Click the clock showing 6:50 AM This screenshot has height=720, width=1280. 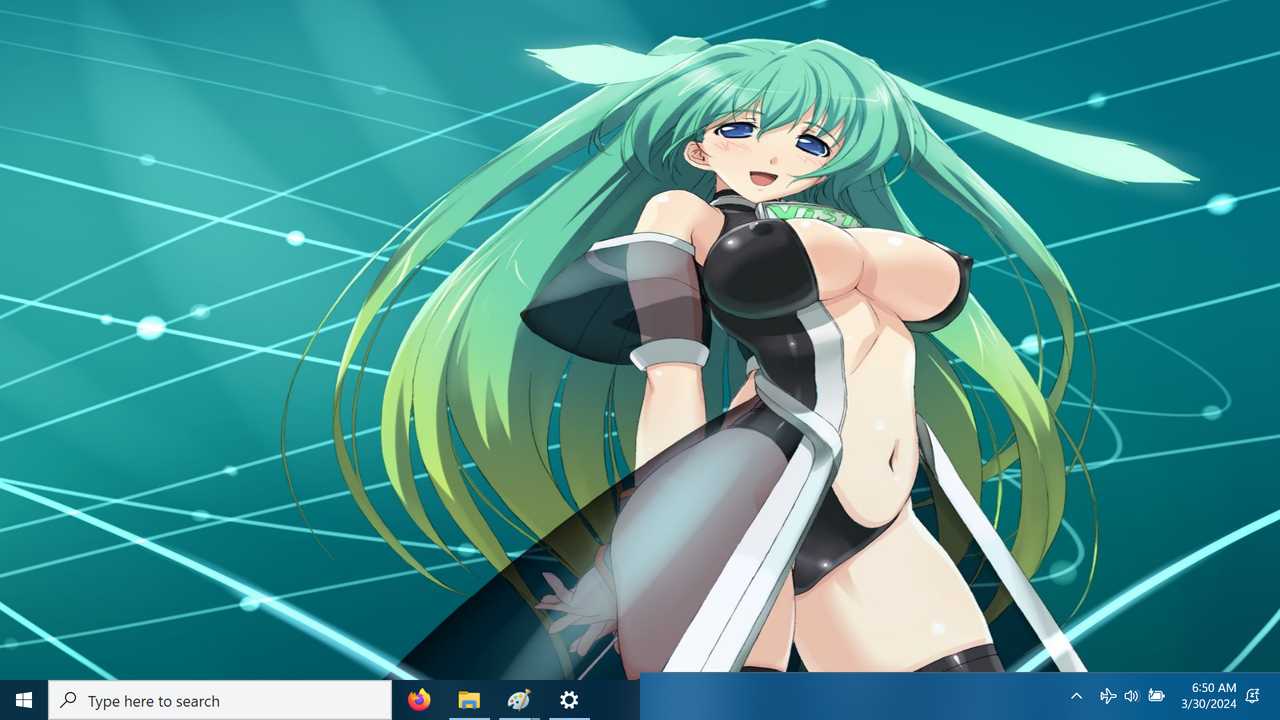(x=1212, y=688)
